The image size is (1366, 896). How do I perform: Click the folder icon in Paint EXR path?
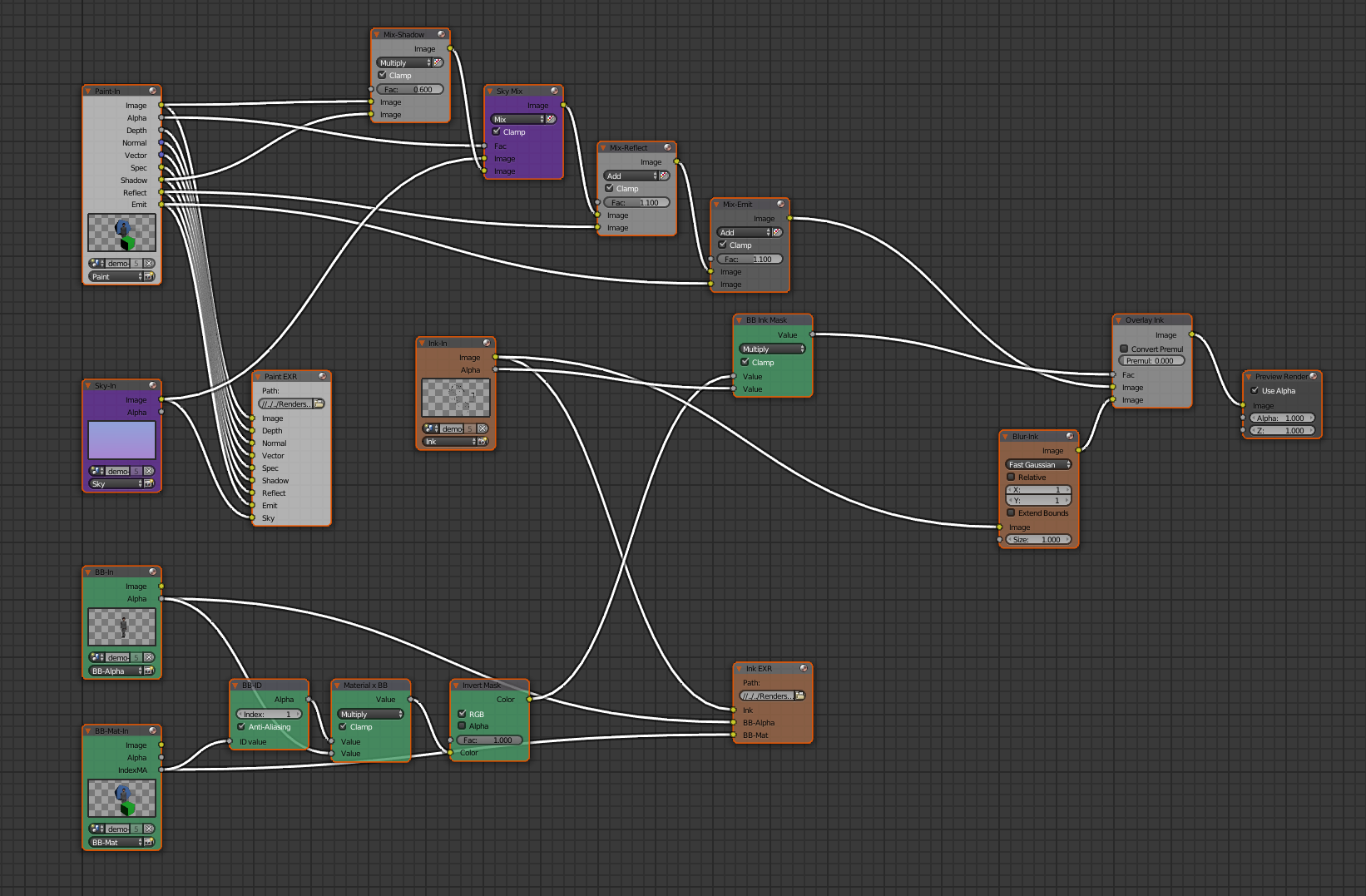click(319, 403)
